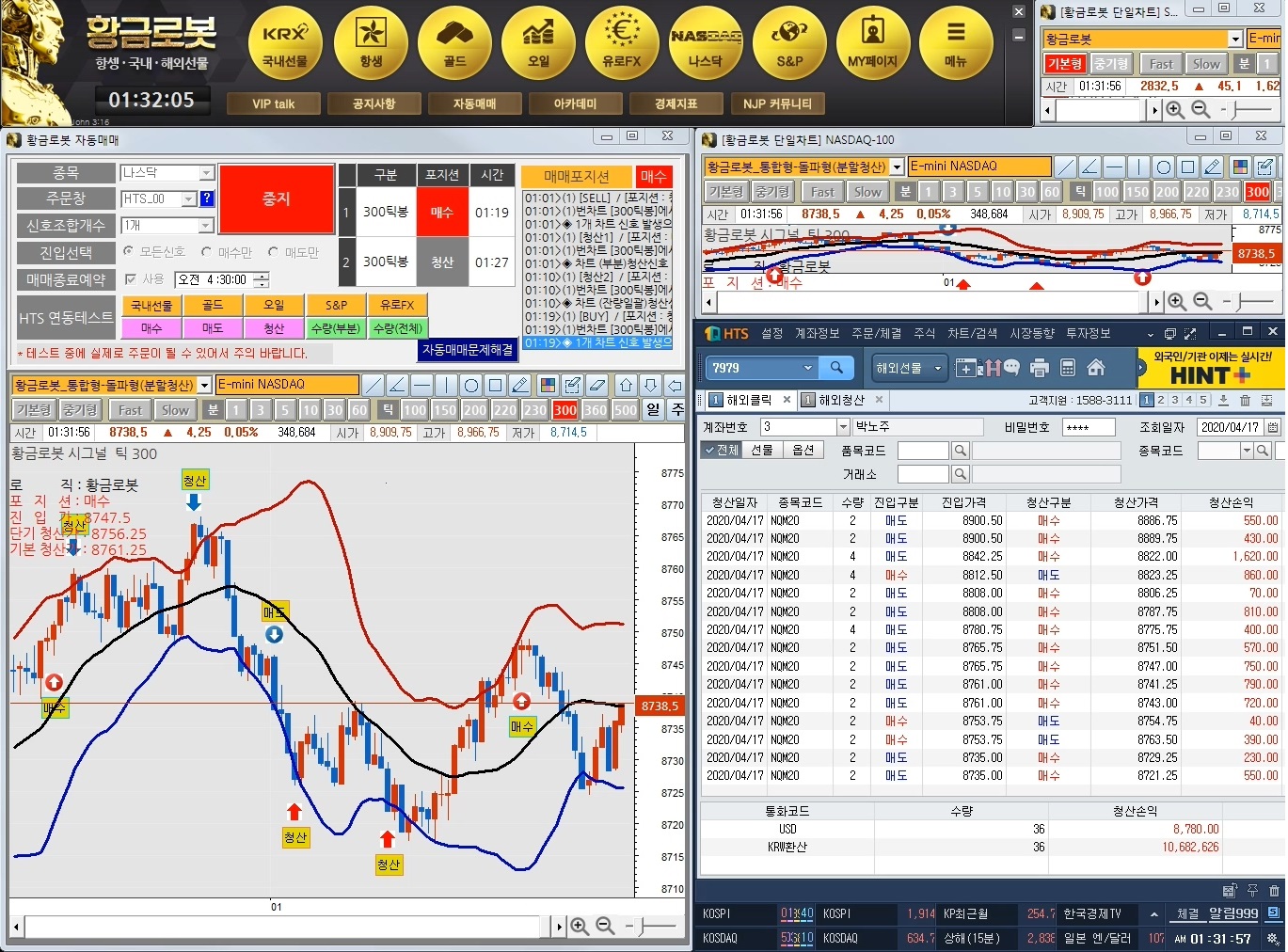Click the 공지사항 button

click(x=374, y=103)
